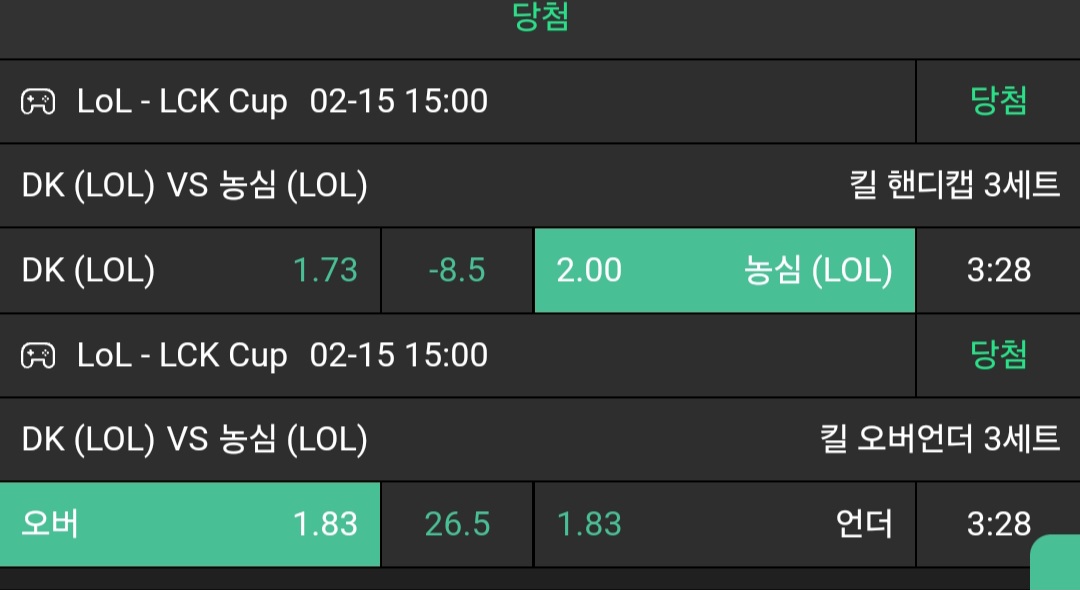Click the gamepad icon in the kill handicap bet header
Viewport: 1080px width, 590px height.
tap(39, 101)
